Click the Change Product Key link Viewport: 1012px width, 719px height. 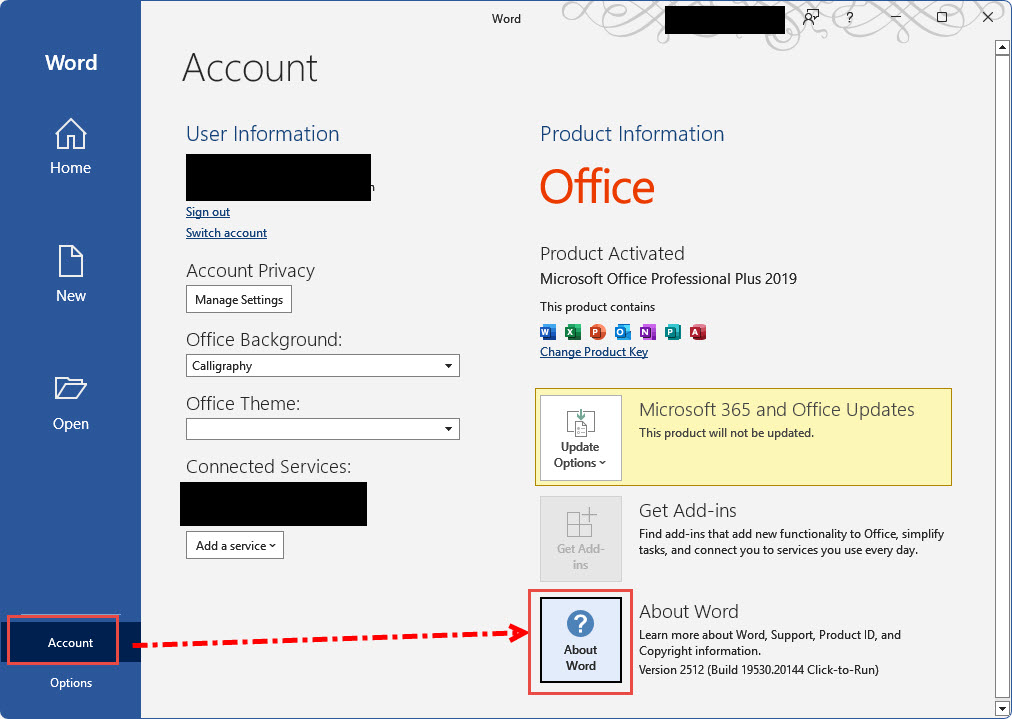click(x=594, y=352)
